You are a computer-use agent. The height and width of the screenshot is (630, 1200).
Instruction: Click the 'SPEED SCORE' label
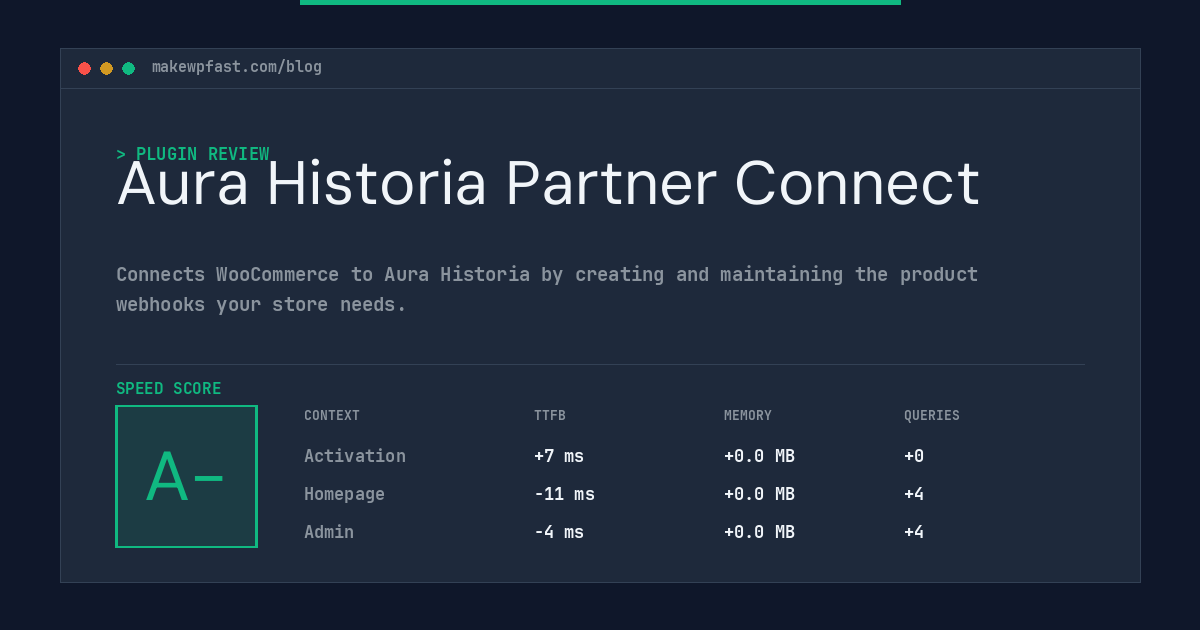[x=169, y=389]
